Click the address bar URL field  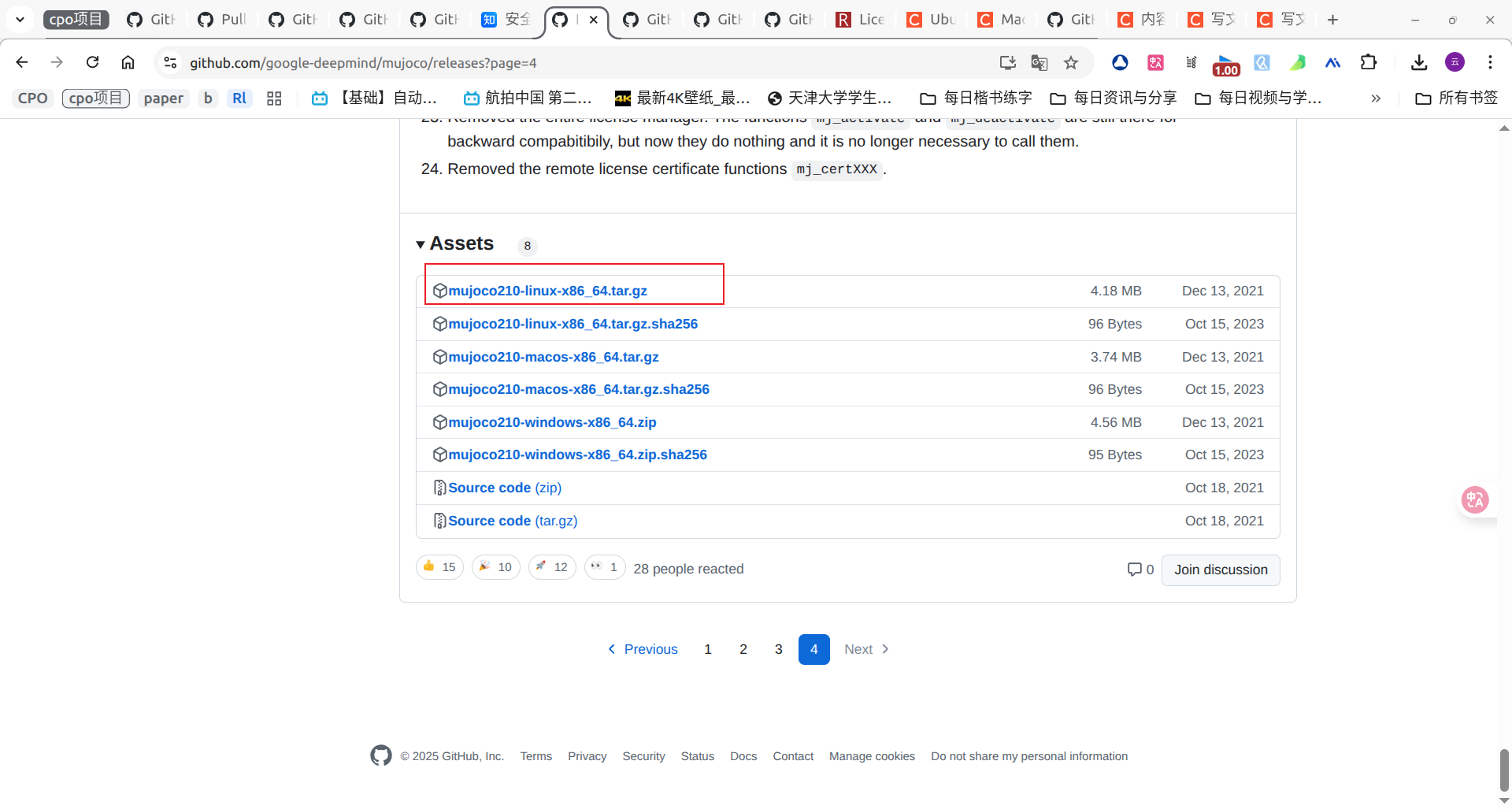click(583, 62)
